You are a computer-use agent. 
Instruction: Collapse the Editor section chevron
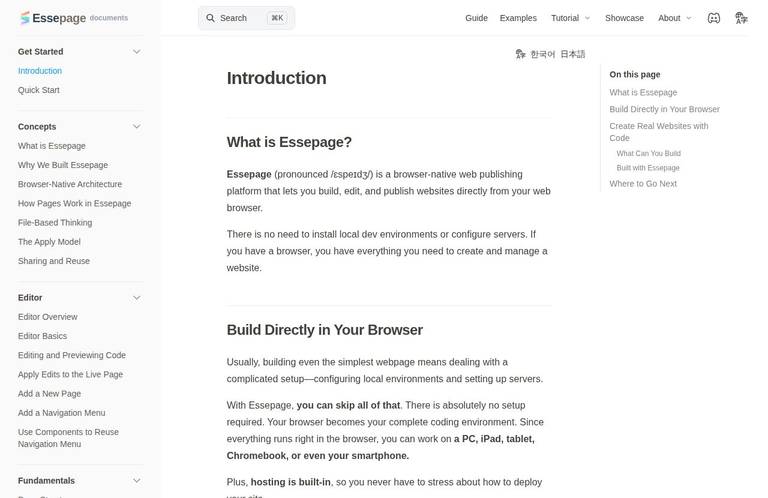point(137,297)
